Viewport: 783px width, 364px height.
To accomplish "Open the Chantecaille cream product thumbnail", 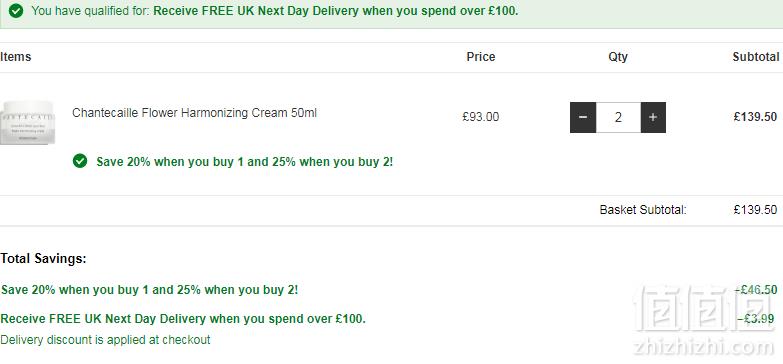I will click(x=27, y=122).
